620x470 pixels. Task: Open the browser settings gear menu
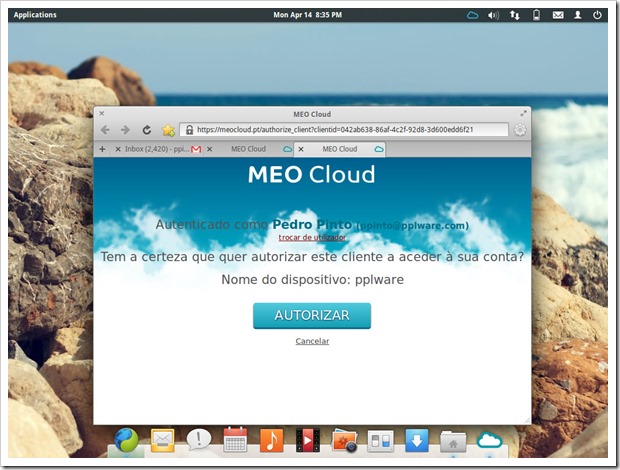[520, 130]
